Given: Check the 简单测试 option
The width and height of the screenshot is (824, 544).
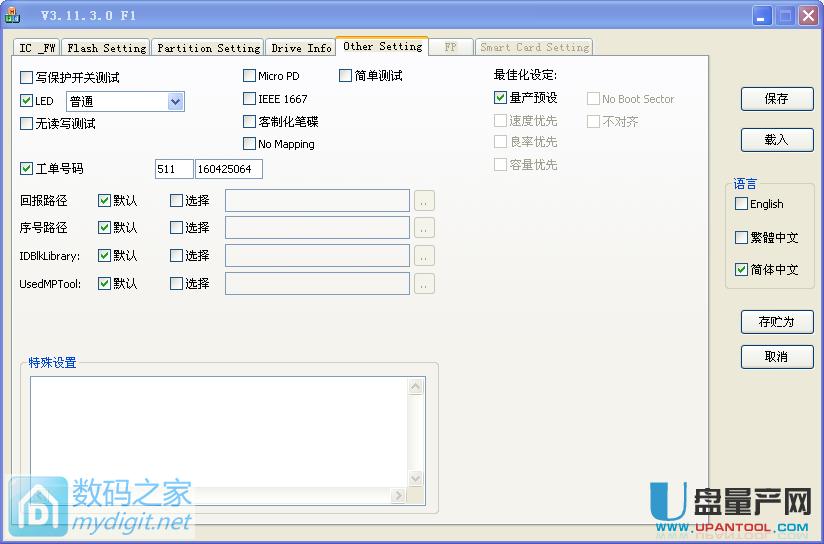Looking at the screenshot, I should 345,76.
